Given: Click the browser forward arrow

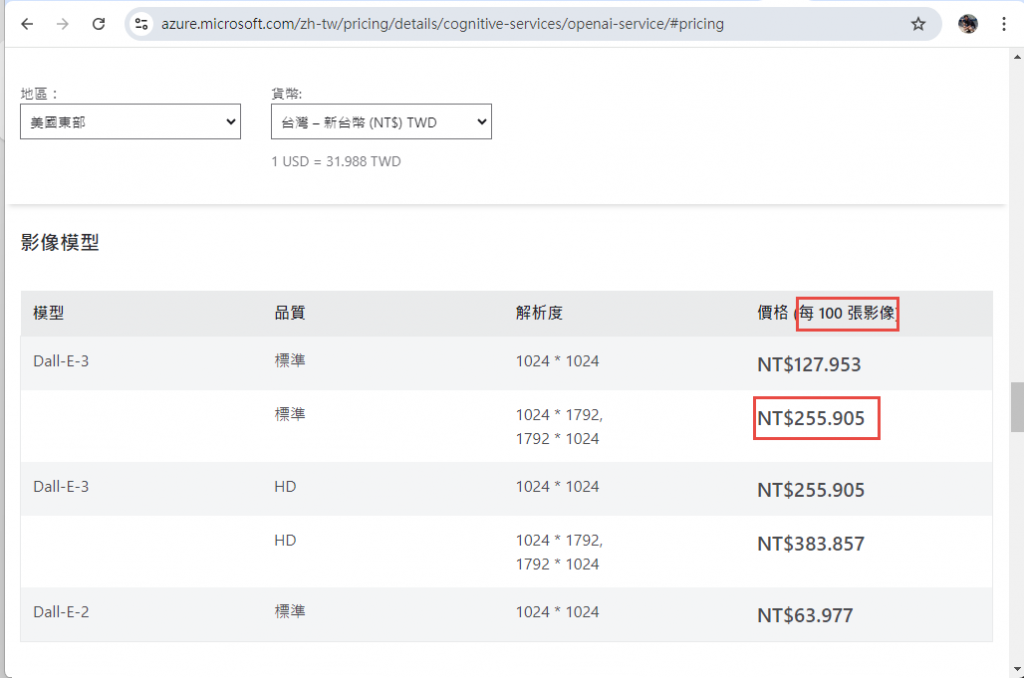Looking at the screenshot, I should point(63,24).
